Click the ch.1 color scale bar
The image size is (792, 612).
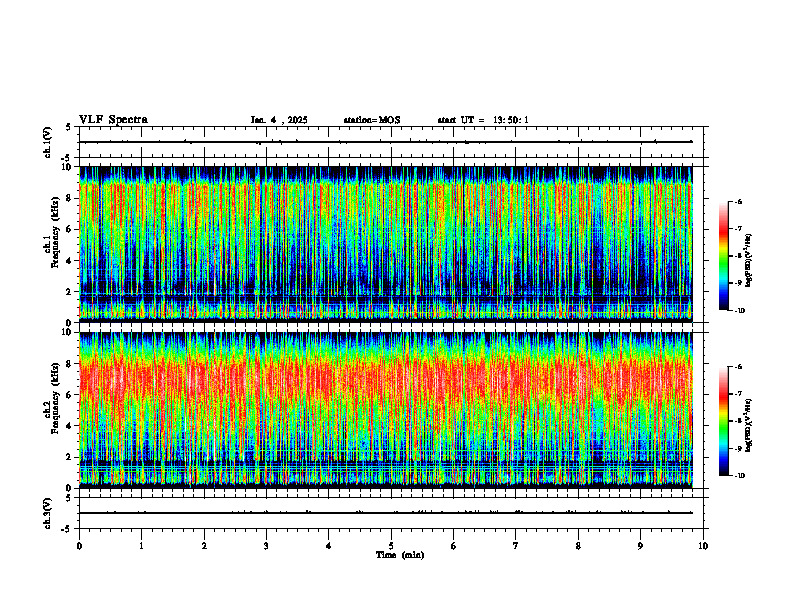pyautogui.click(x=724, y=256)
